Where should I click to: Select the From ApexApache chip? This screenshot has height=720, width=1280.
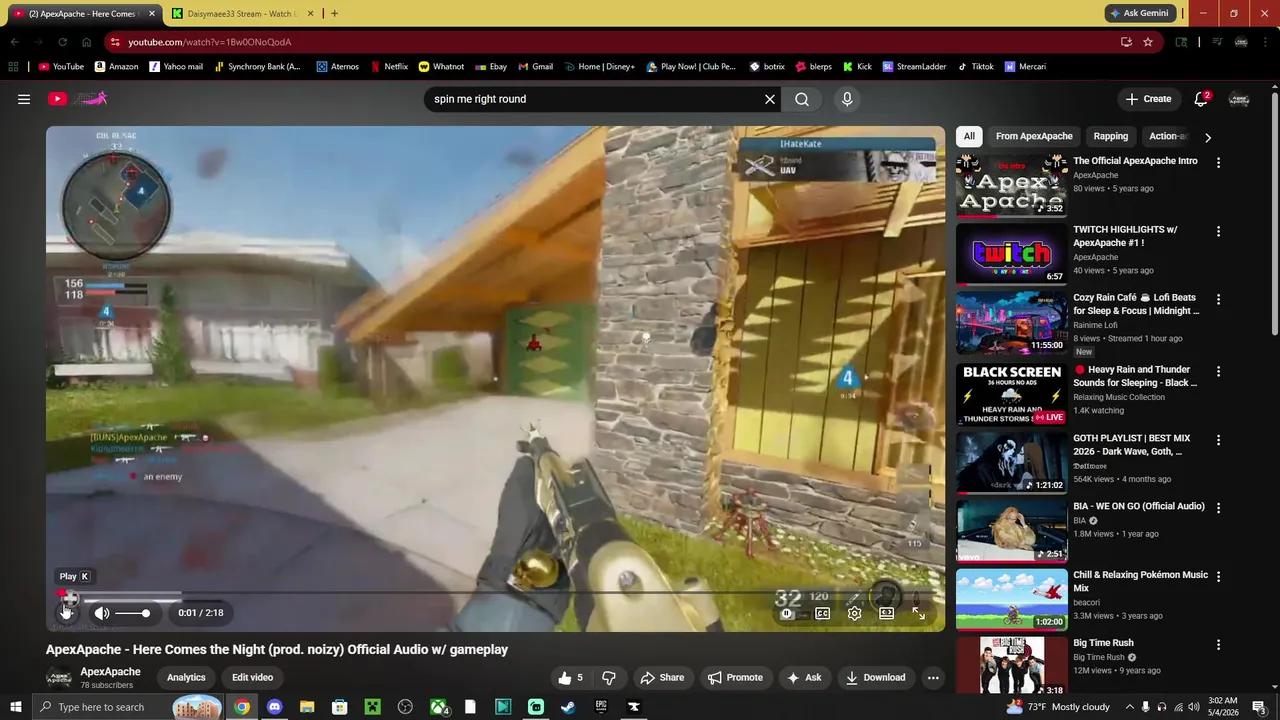click(x=1034, y=136)
